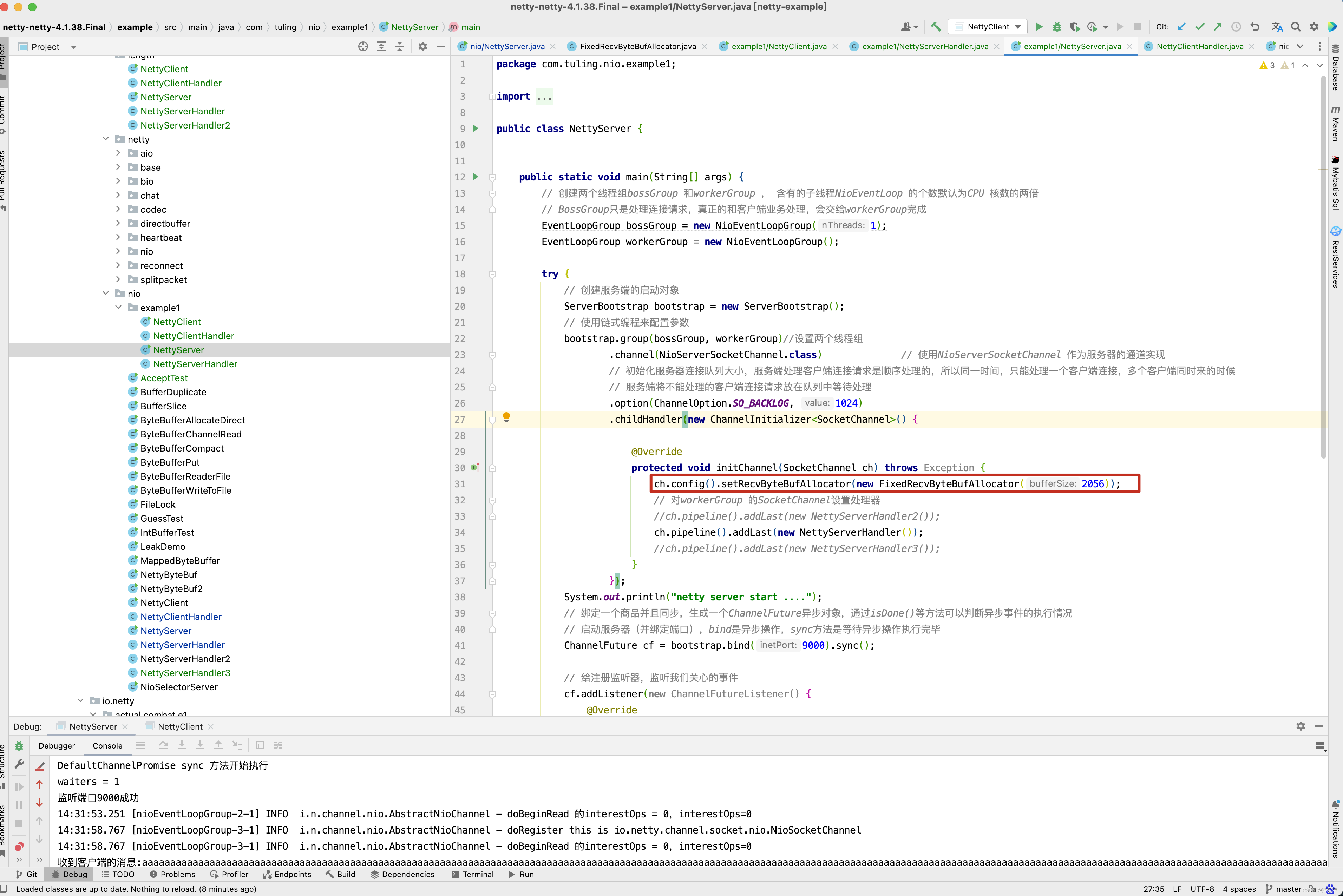Click Select Opened File target icon
Viewport: 1343px width, 896px height.
tap(363, 47)
